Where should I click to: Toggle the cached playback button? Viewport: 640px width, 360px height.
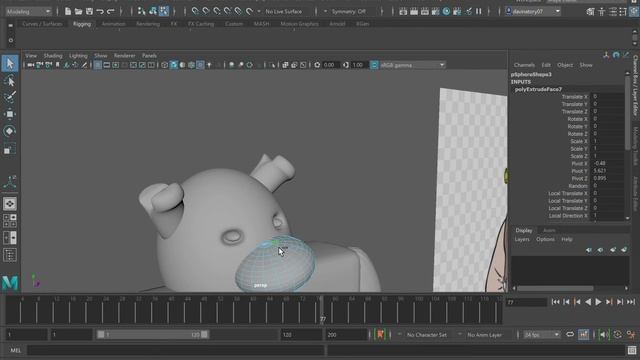pyautogui.click(x=584, y=335)
